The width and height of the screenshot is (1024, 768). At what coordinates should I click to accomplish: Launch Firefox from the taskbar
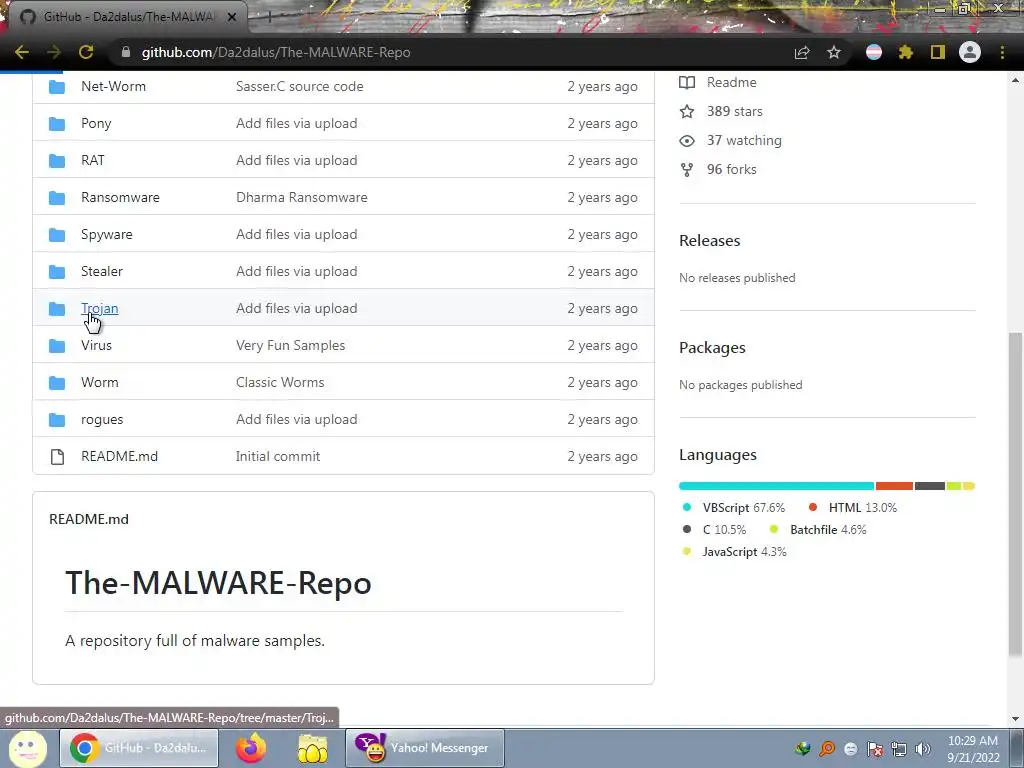point(251,748)
